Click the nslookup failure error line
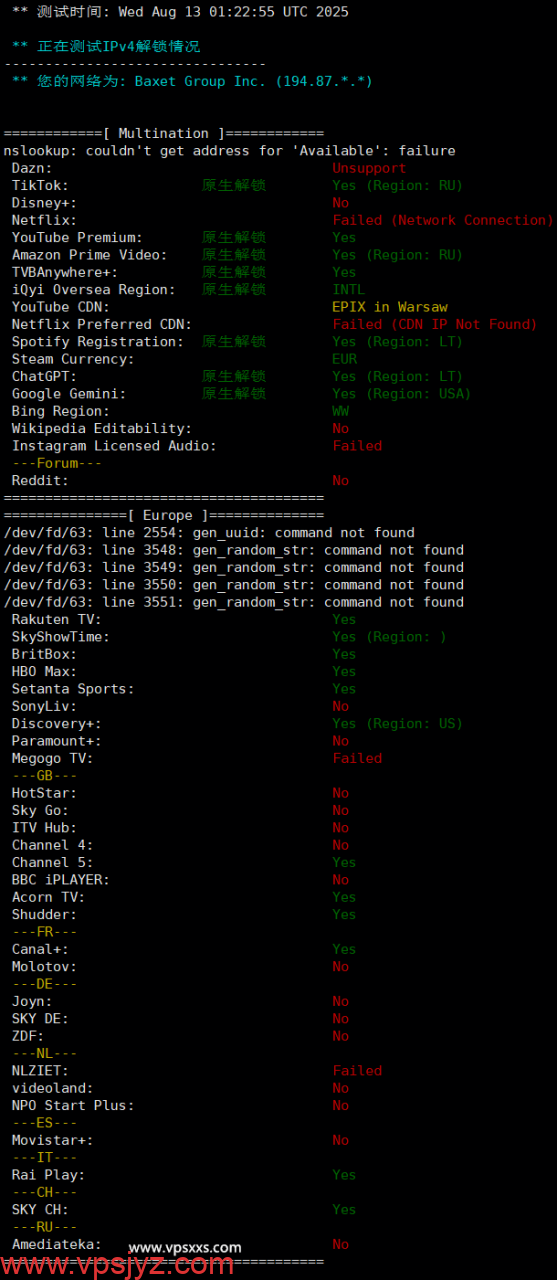Viewport: 557px width, 1280px height. pyautogui.click(x=230, y=151)
